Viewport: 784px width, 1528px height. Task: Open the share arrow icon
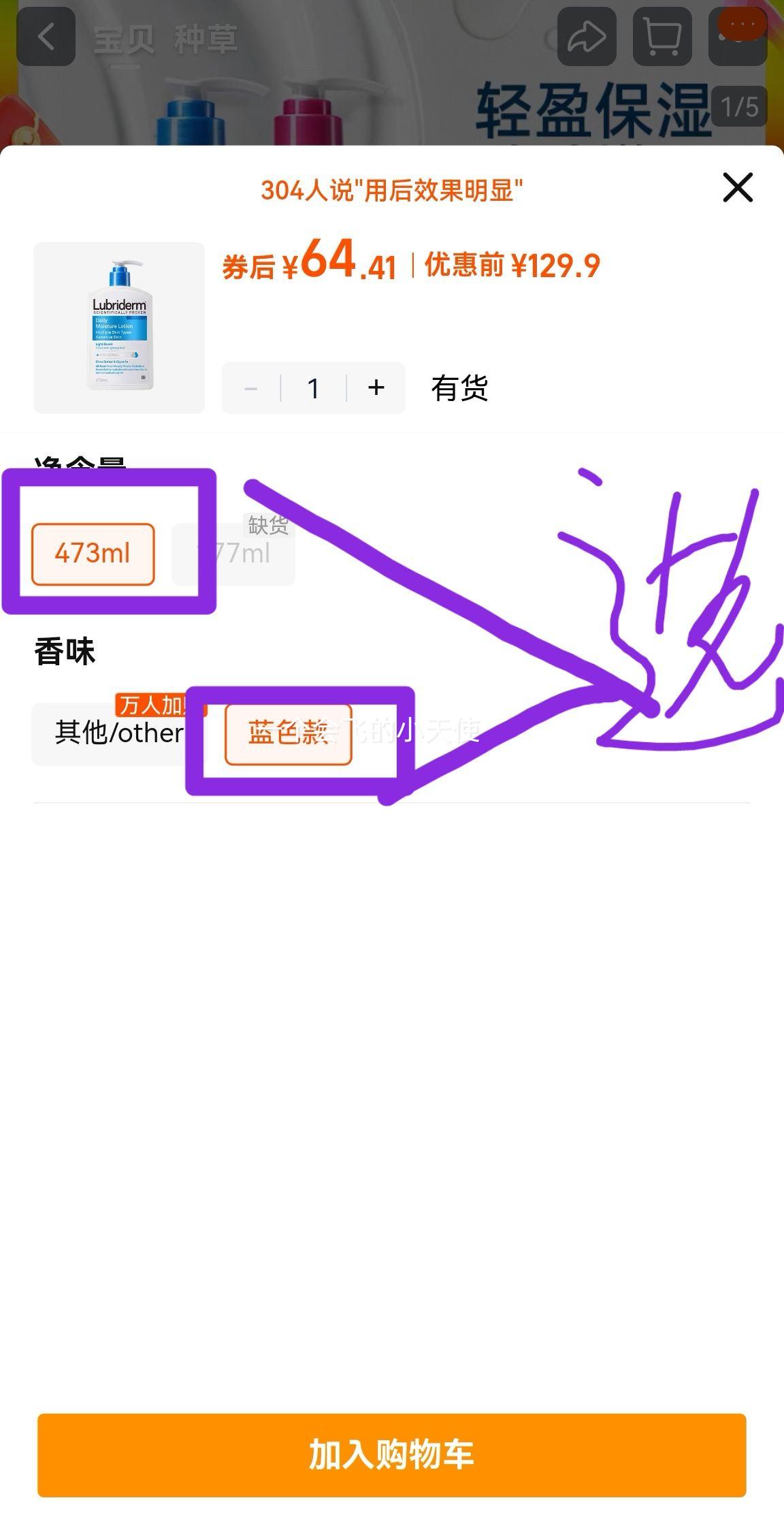click(587, 37)
